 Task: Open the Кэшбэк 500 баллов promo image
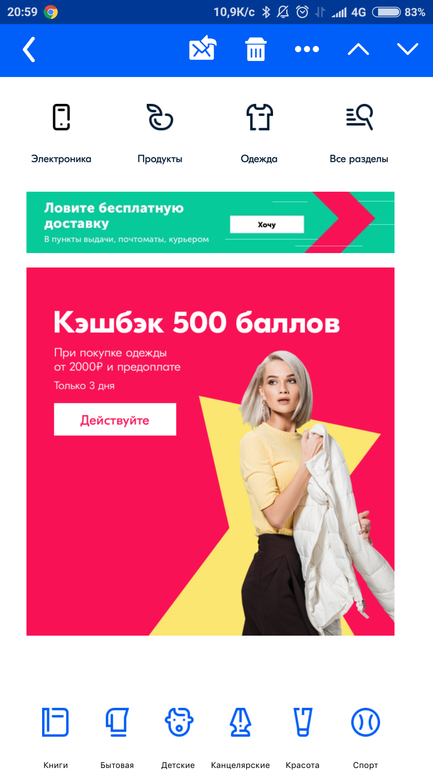click(210, 451)
